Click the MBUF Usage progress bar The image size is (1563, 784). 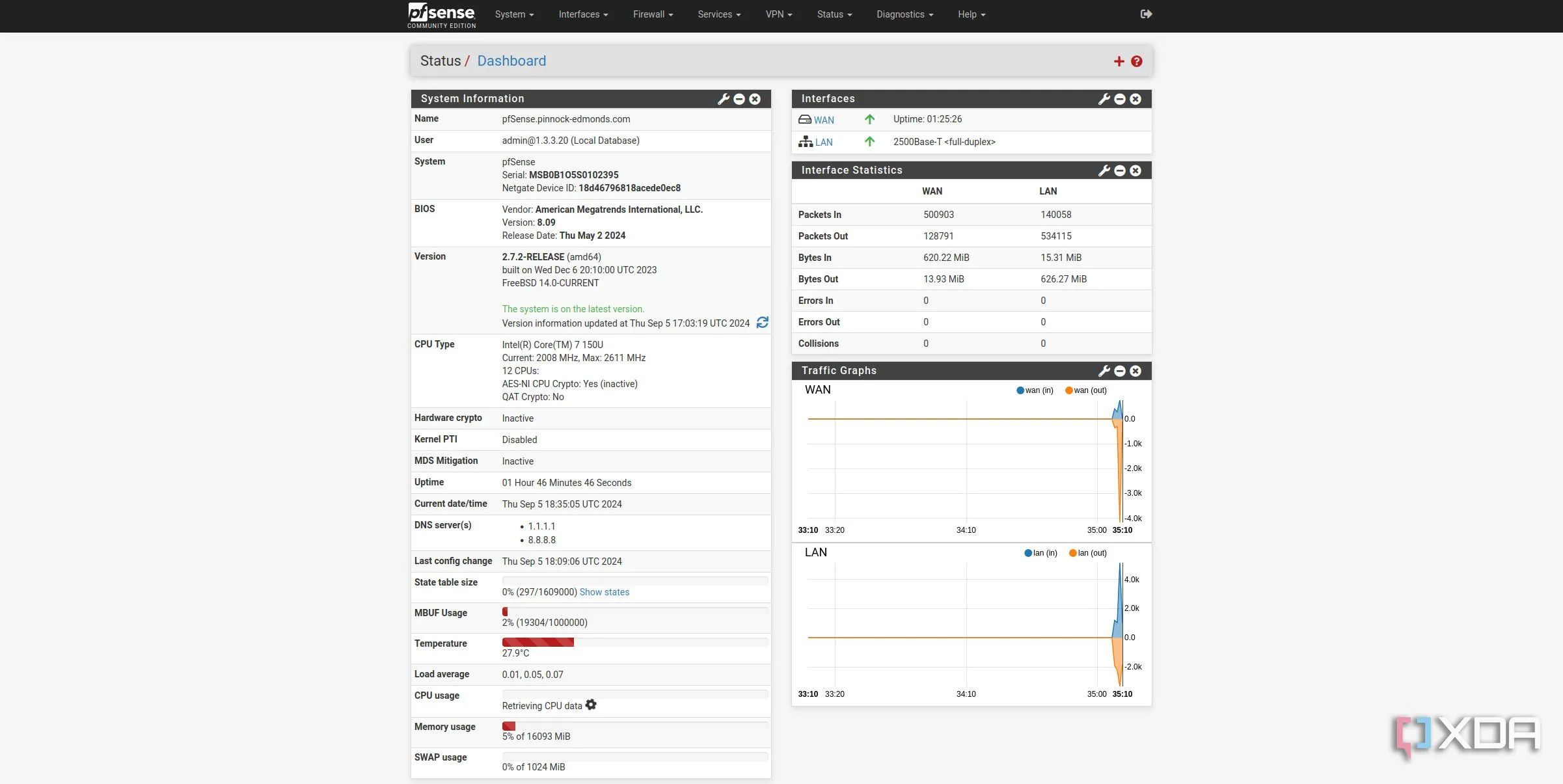click(x=635, y=612)
